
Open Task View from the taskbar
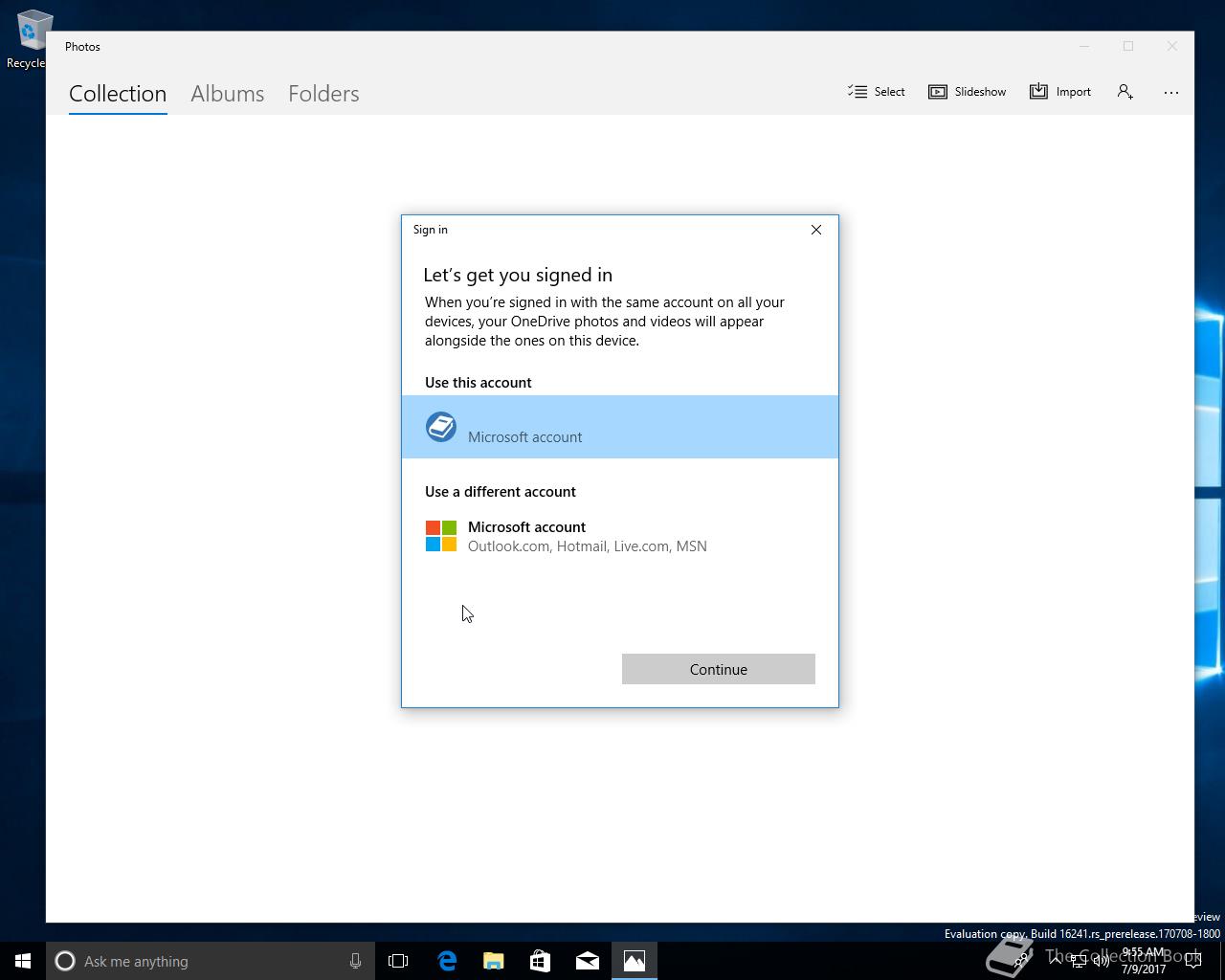398,961
